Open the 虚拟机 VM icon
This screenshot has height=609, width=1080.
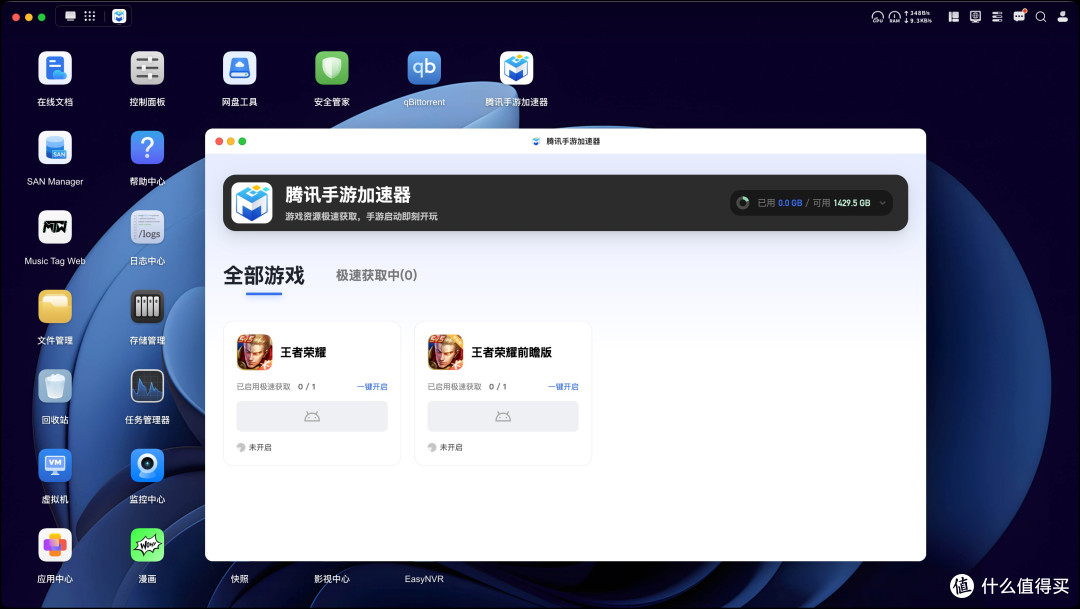[55, 466]
